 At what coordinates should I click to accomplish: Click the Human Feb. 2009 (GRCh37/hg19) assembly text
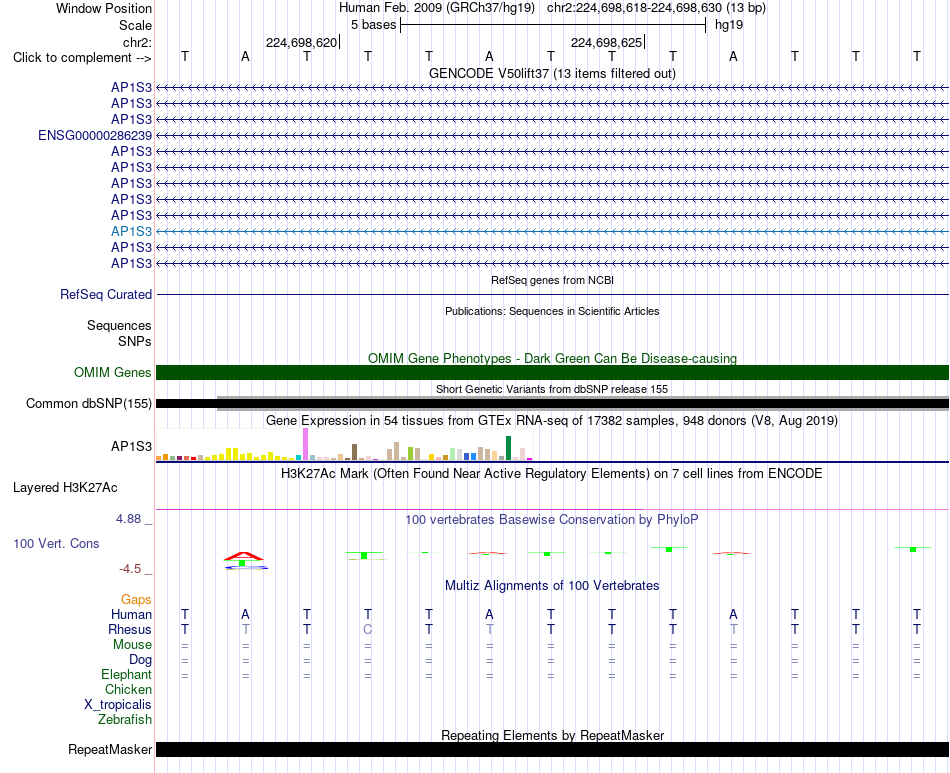click(x=437, y=8)
